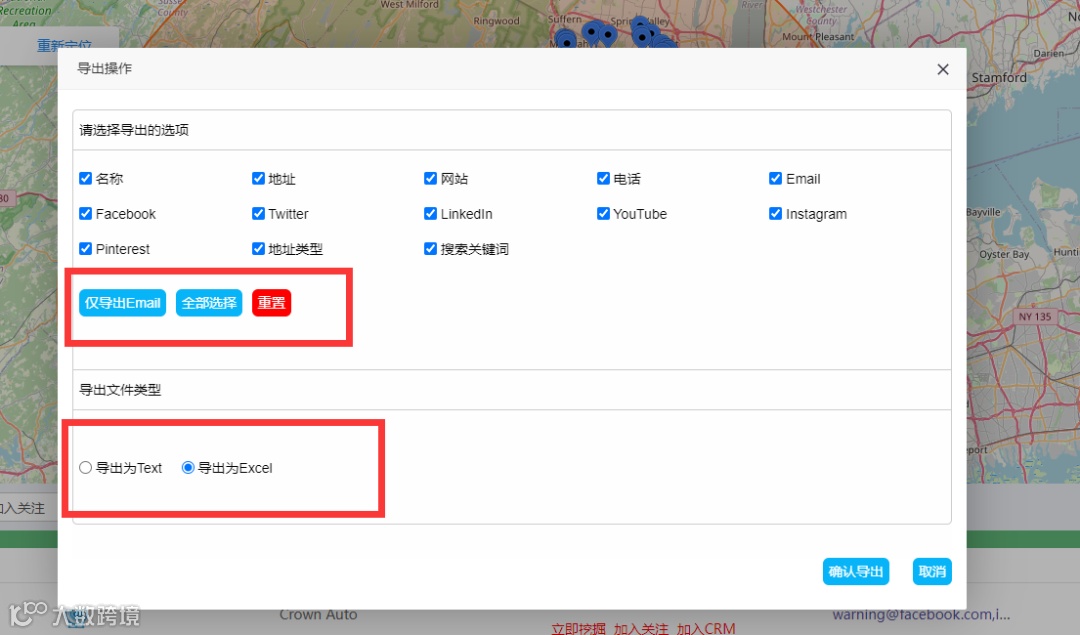This screenshot has width=1080, height=635.
Task: Click the 加入CRM link
Action: [x=706, y=628]
